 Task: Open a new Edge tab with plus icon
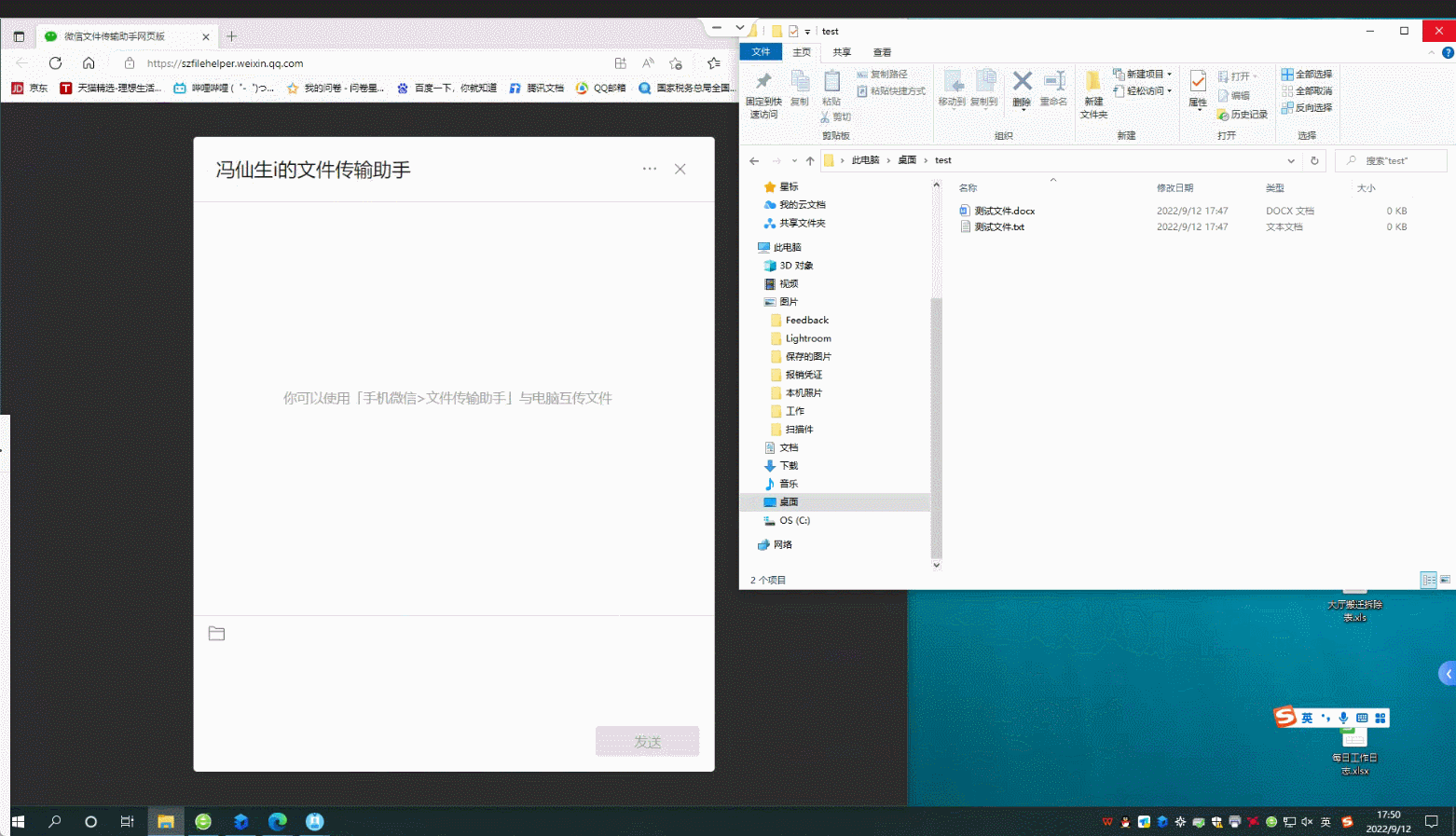pos(232,36)
